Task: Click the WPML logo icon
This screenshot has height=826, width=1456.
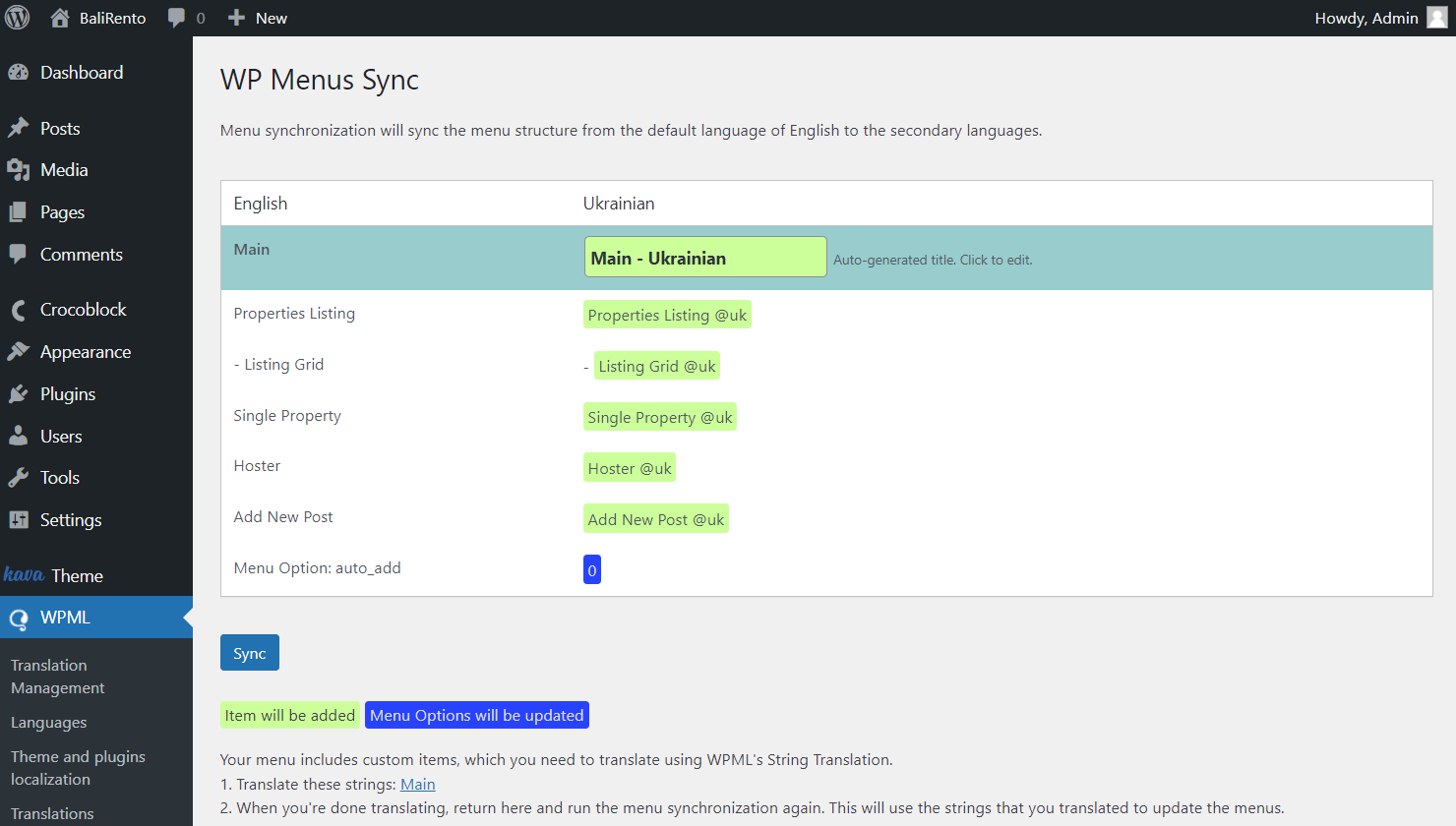Action: pyautogui.click(x=19, y=618)
